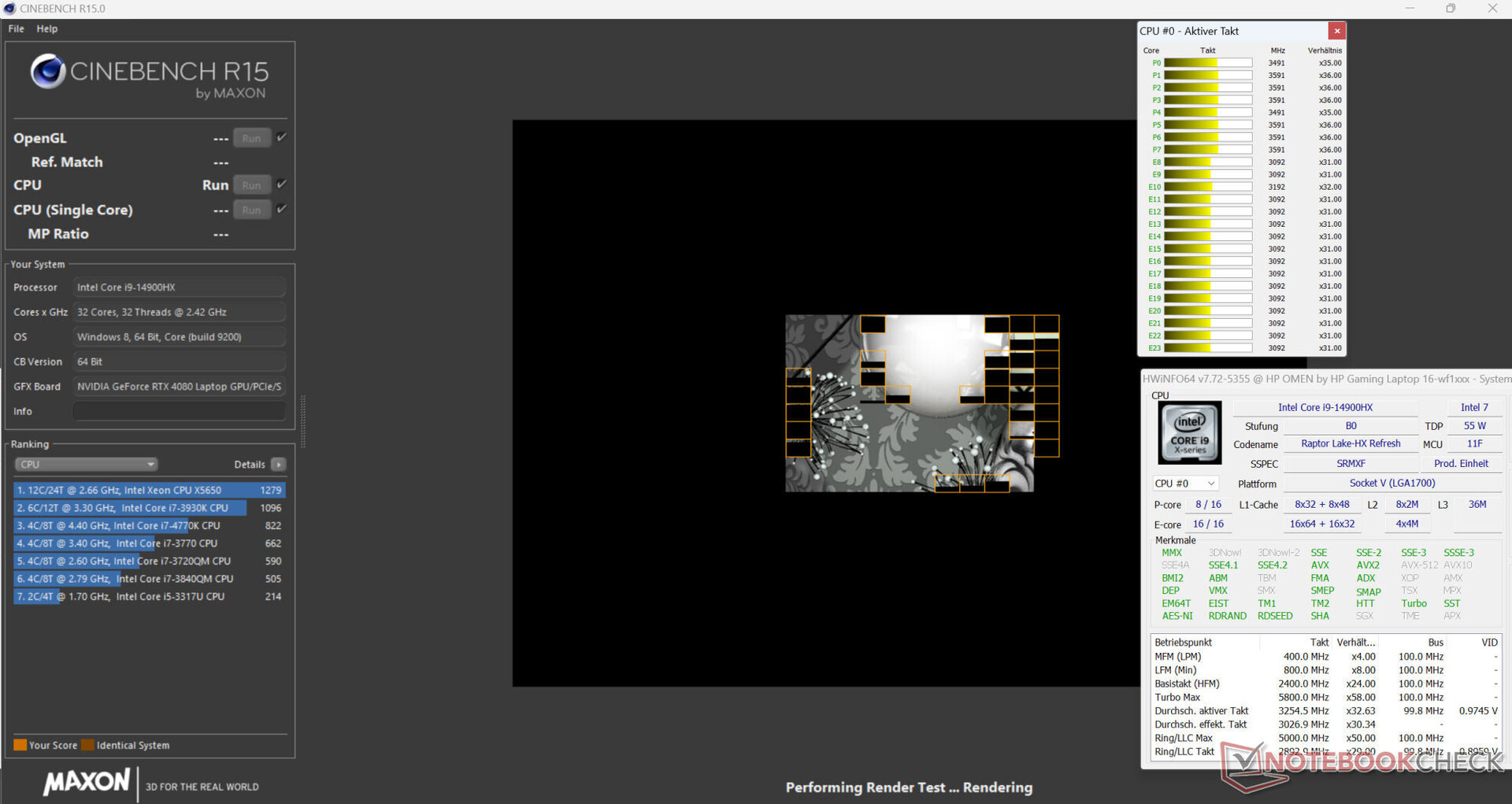Viewport: 1512px width, 804px height.
Task: Click the 'Prod. Einheit' value
Action: (1461, 464)
